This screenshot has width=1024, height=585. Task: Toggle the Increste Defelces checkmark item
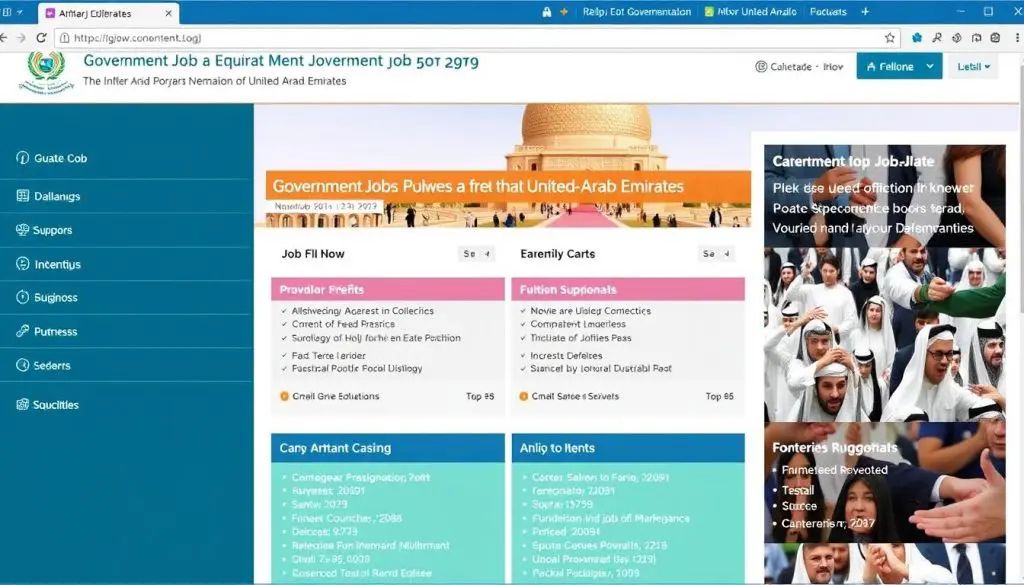coord(524,355)
